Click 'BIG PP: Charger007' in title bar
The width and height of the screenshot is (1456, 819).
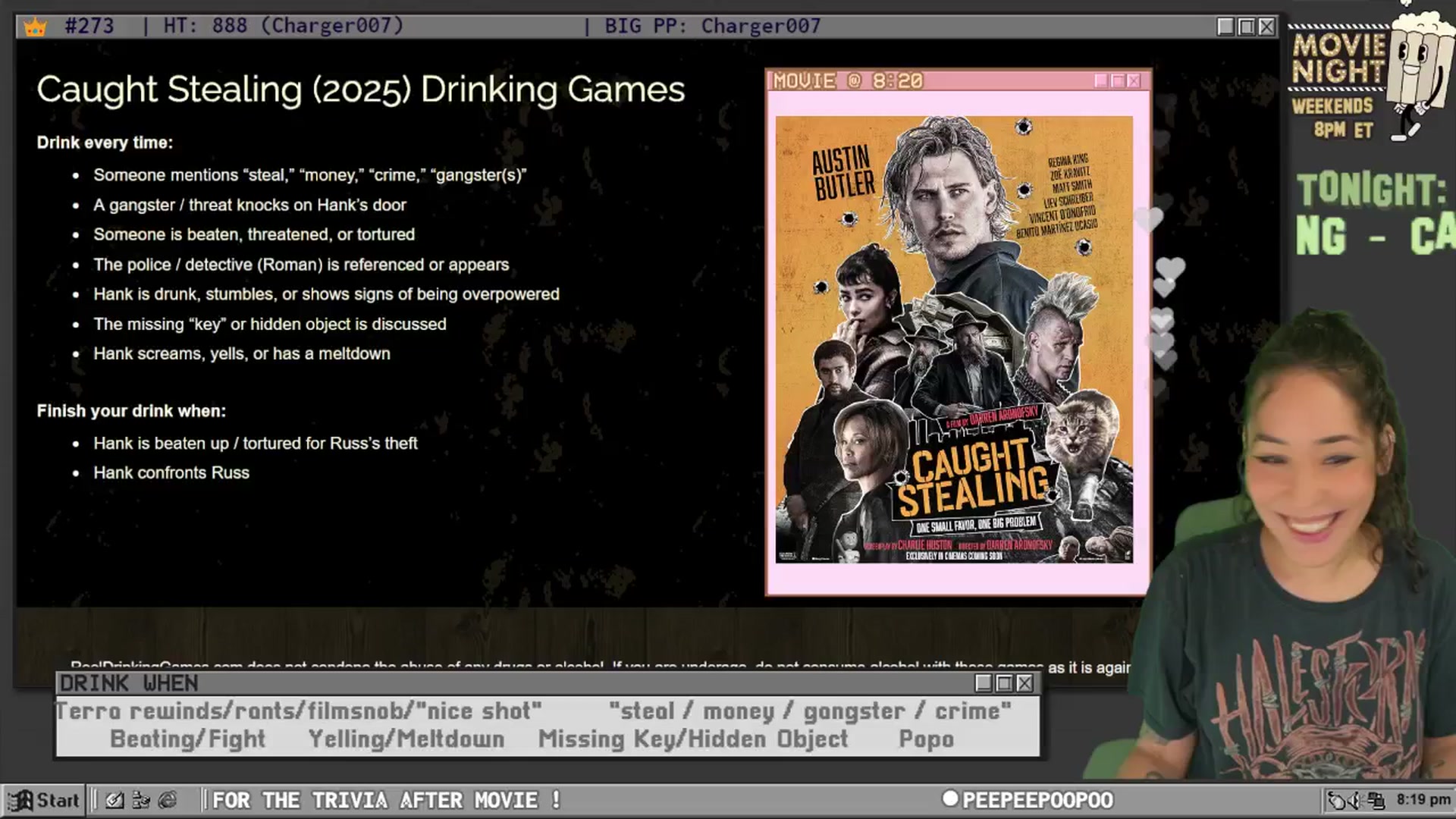coord(713,27)
